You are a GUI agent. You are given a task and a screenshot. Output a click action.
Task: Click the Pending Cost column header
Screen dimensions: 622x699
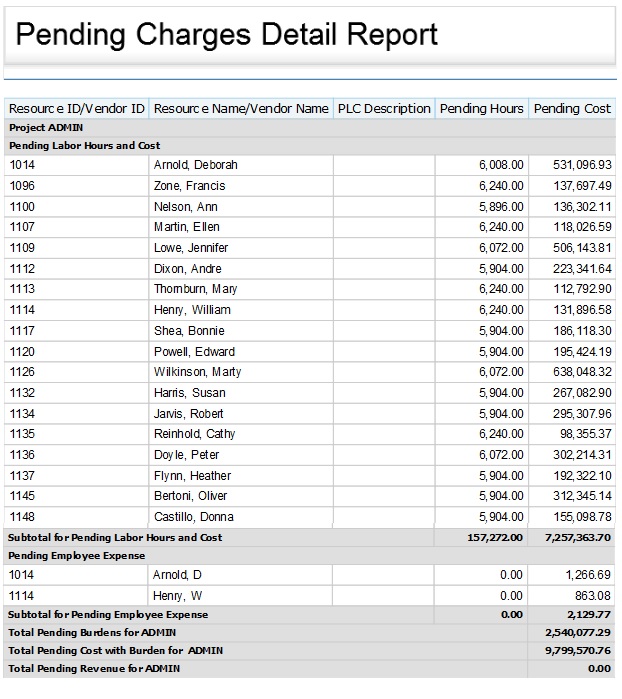coord(572,108)
